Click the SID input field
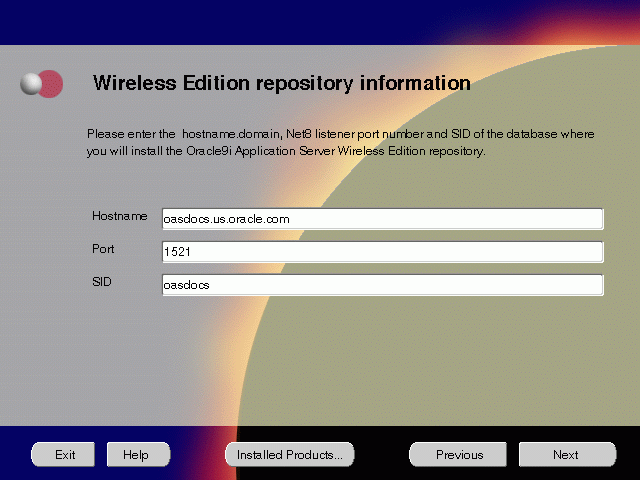Viewport: 640px width, 480px height. (x=382, y=285)
